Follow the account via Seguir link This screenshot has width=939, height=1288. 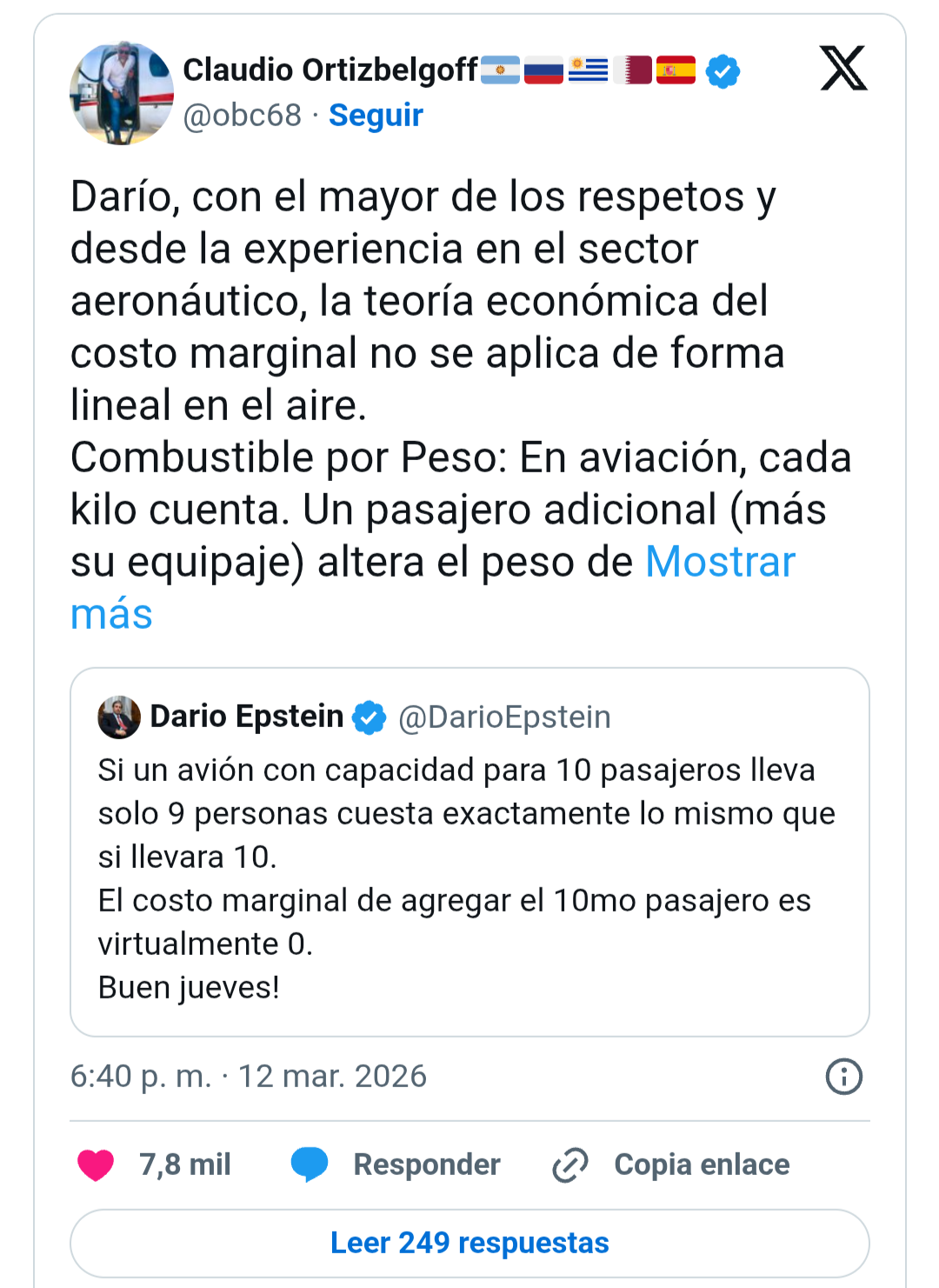click(376, 115)
